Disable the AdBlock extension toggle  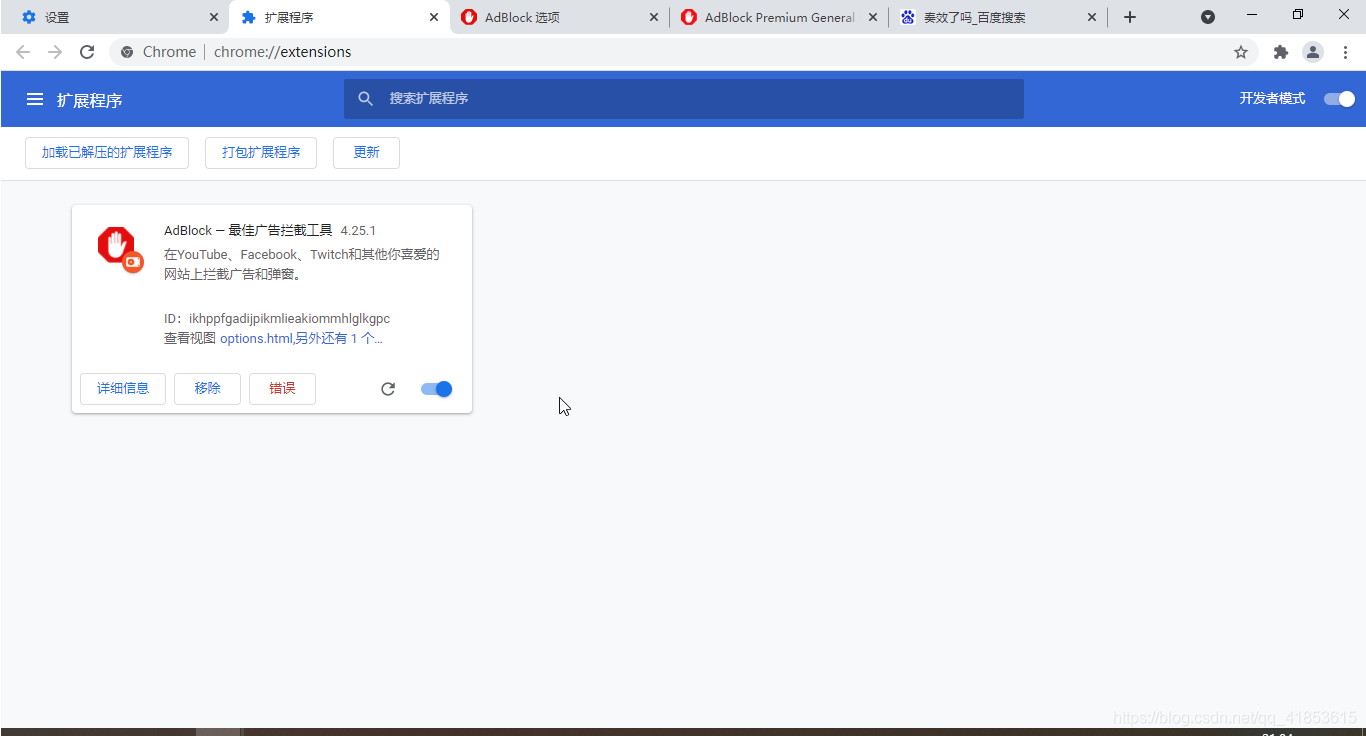coord(437,389)
